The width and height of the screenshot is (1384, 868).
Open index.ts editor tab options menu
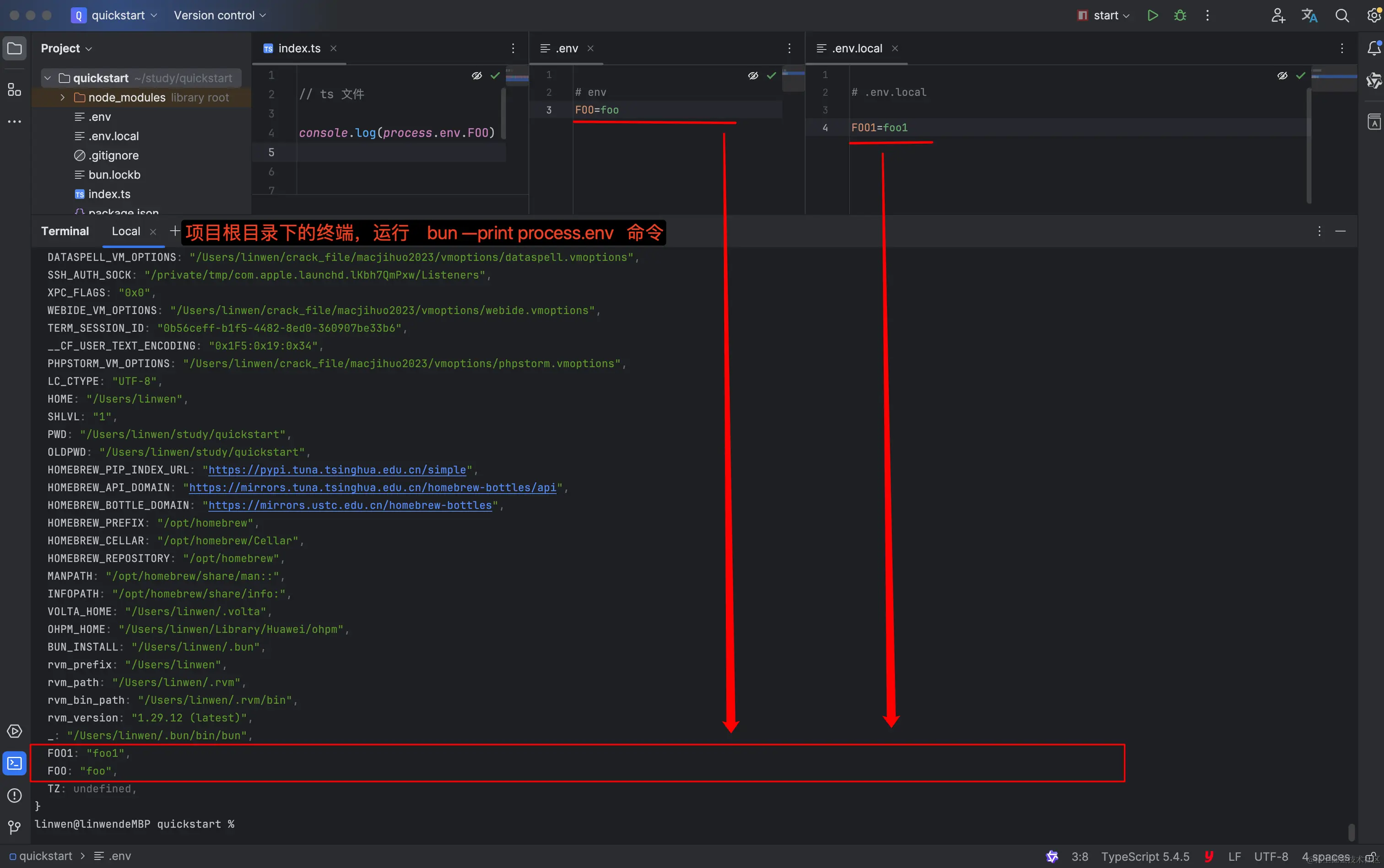(x=513, y=48)
